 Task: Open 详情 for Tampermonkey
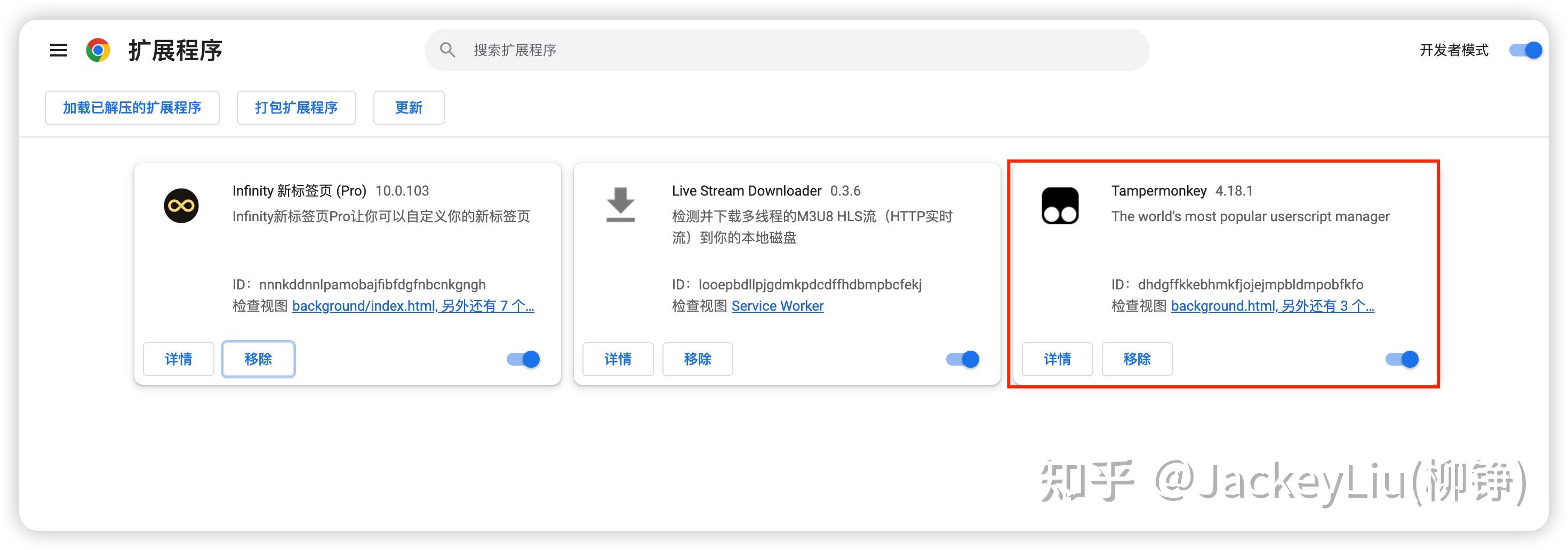(x=1057, y=359)
